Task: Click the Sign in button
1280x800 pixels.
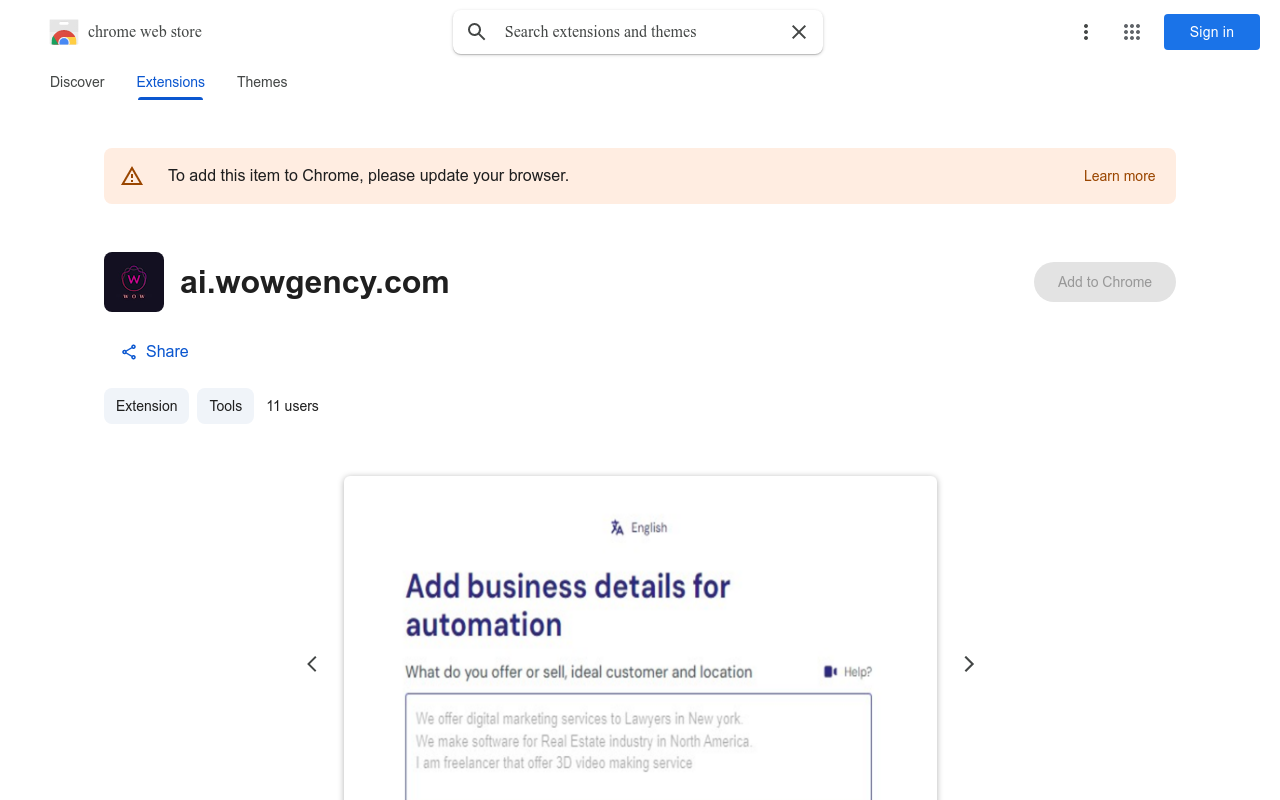Action: (x=1212, y=32)
